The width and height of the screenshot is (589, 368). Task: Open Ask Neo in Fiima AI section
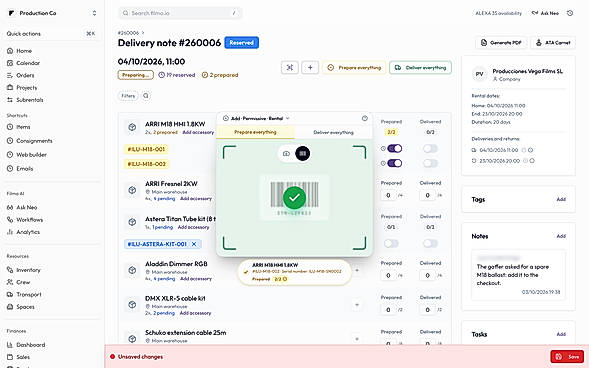tap(22, 207)
